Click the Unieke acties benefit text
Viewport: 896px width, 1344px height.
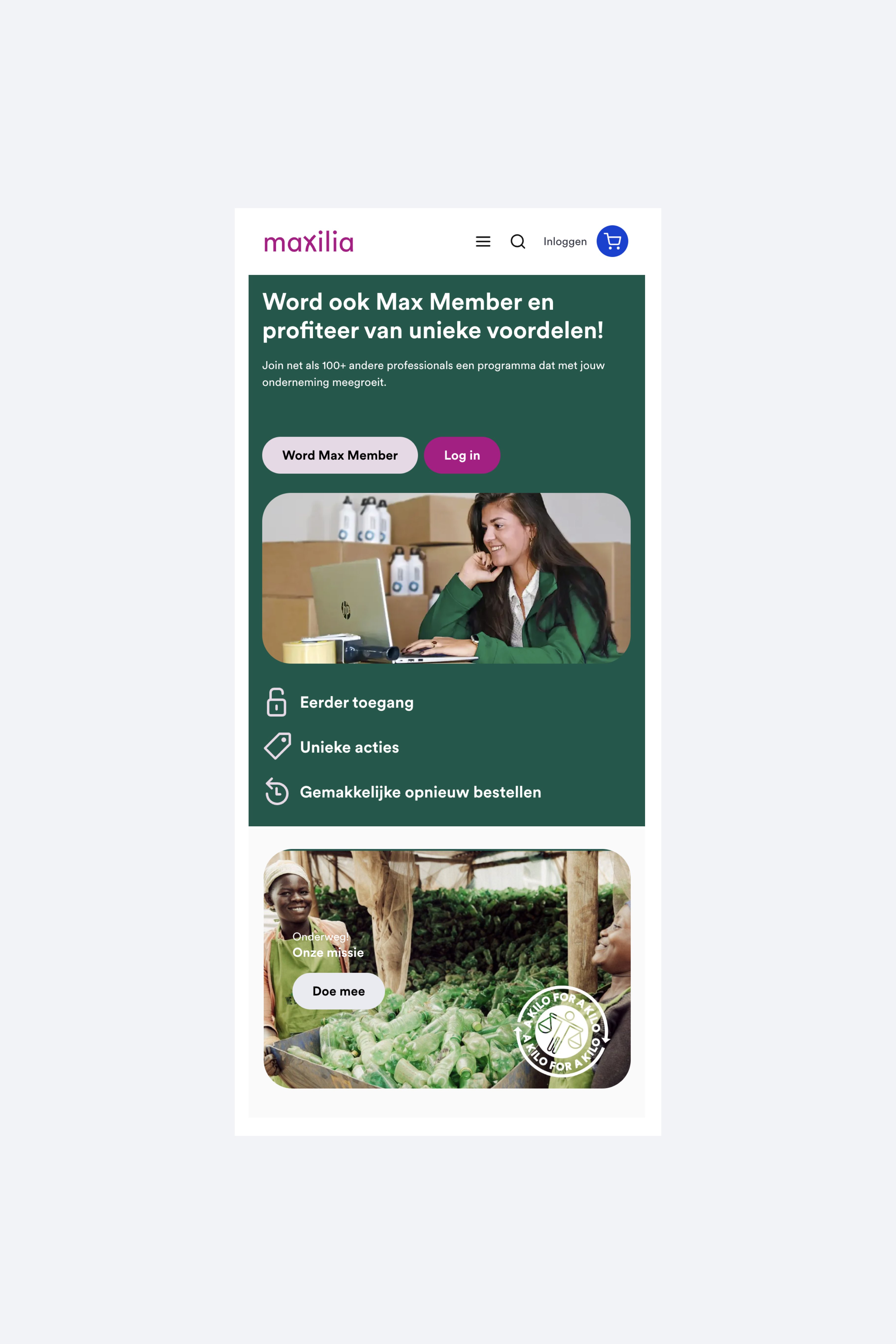click(x=349, y=747)
